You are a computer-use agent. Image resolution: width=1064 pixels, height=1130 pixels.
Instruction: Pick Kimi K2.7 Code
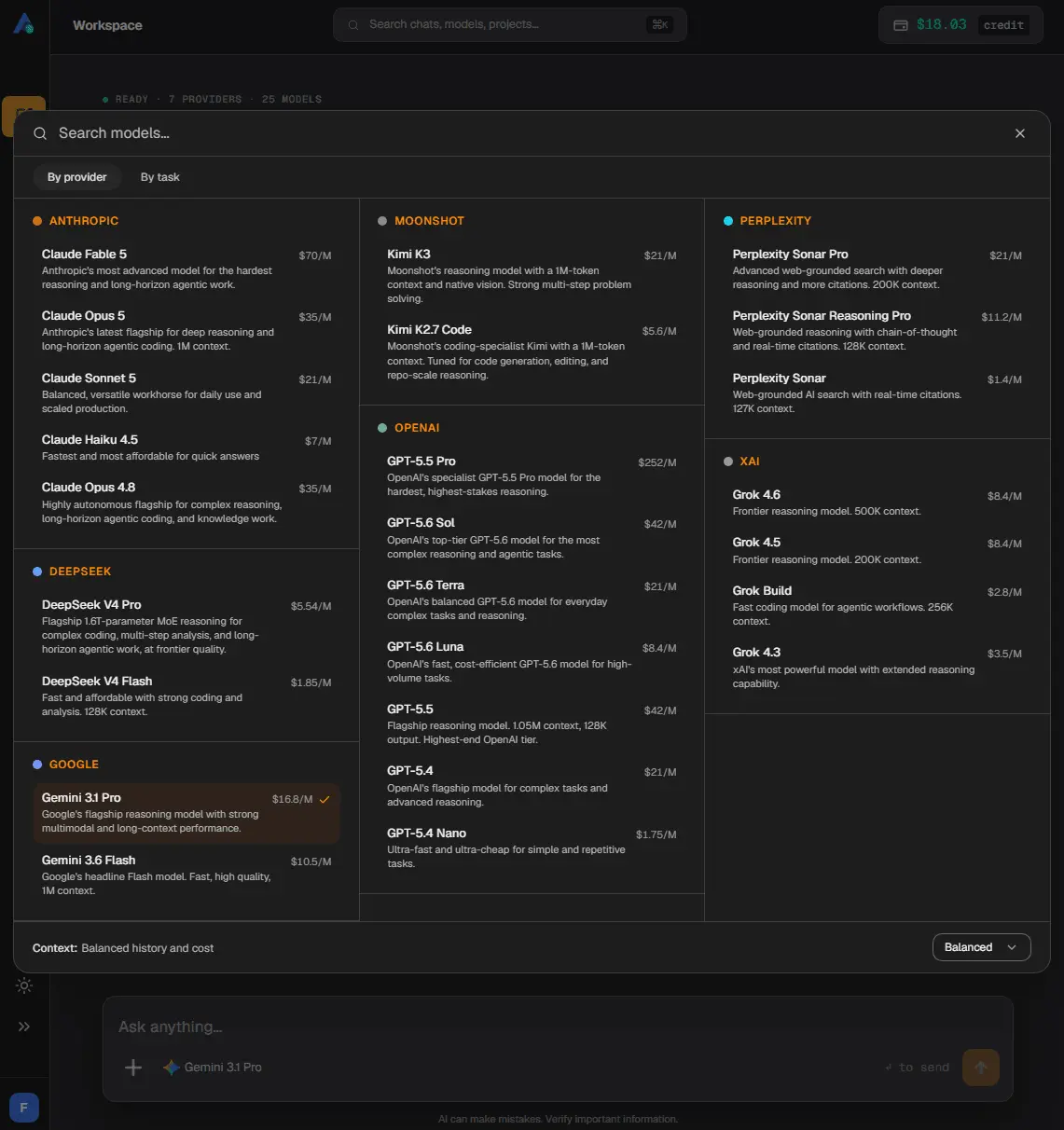pos(532,351)
